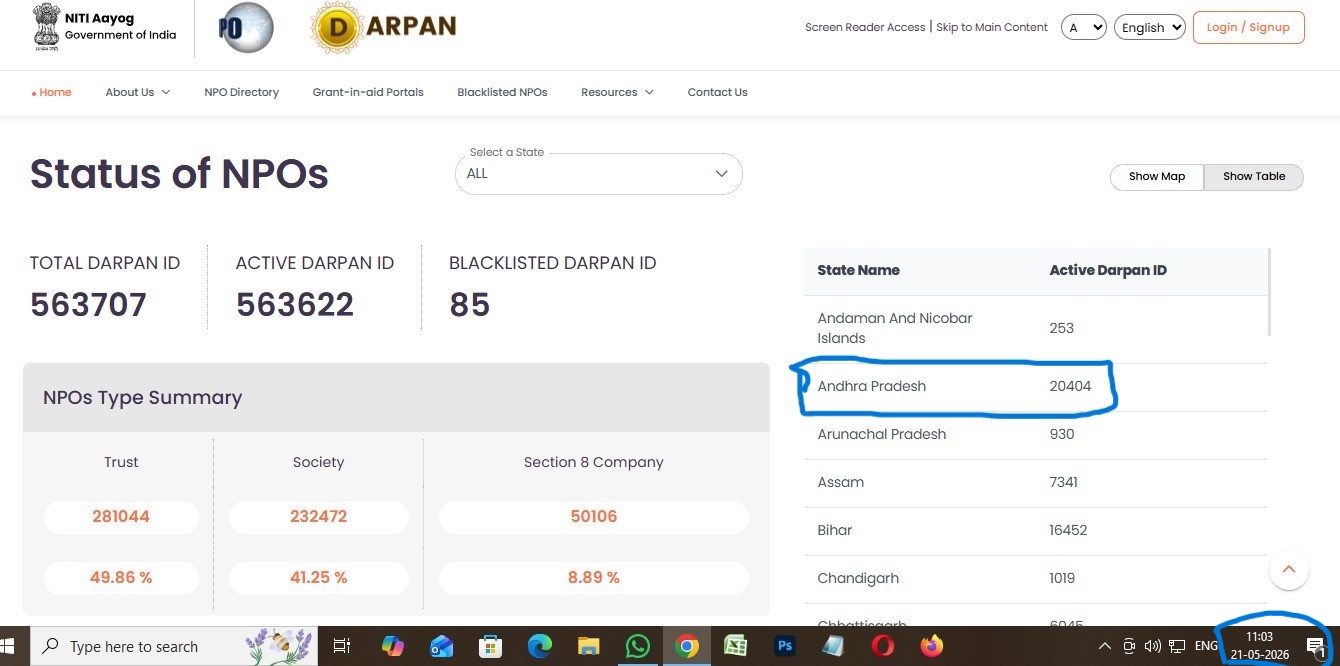Open the Select a State dropdown
Screen dimensions: 1340x666
(x=598, y=173)
